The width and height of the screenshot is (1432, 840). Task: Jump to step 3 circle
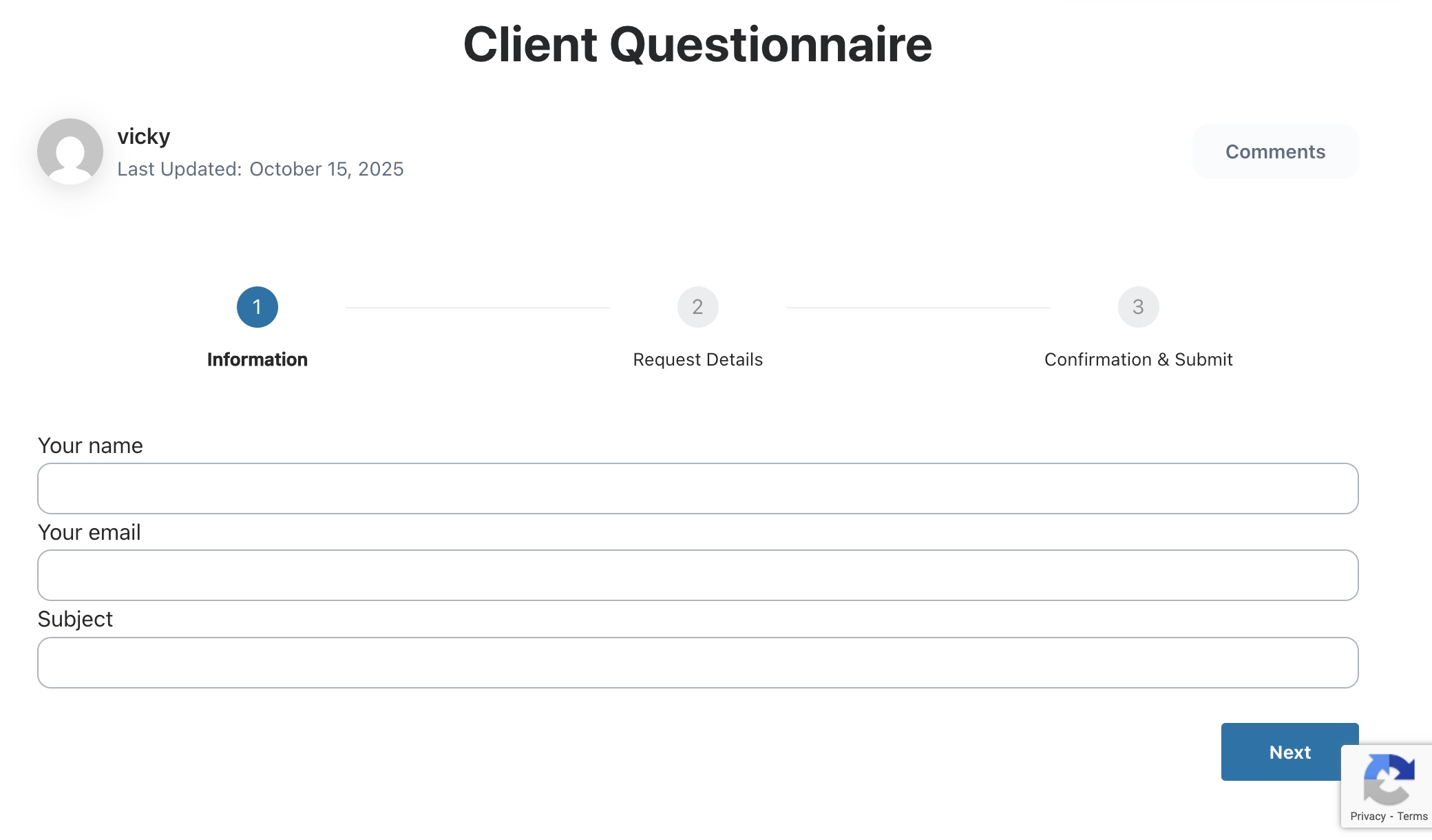coord(1138,307)
